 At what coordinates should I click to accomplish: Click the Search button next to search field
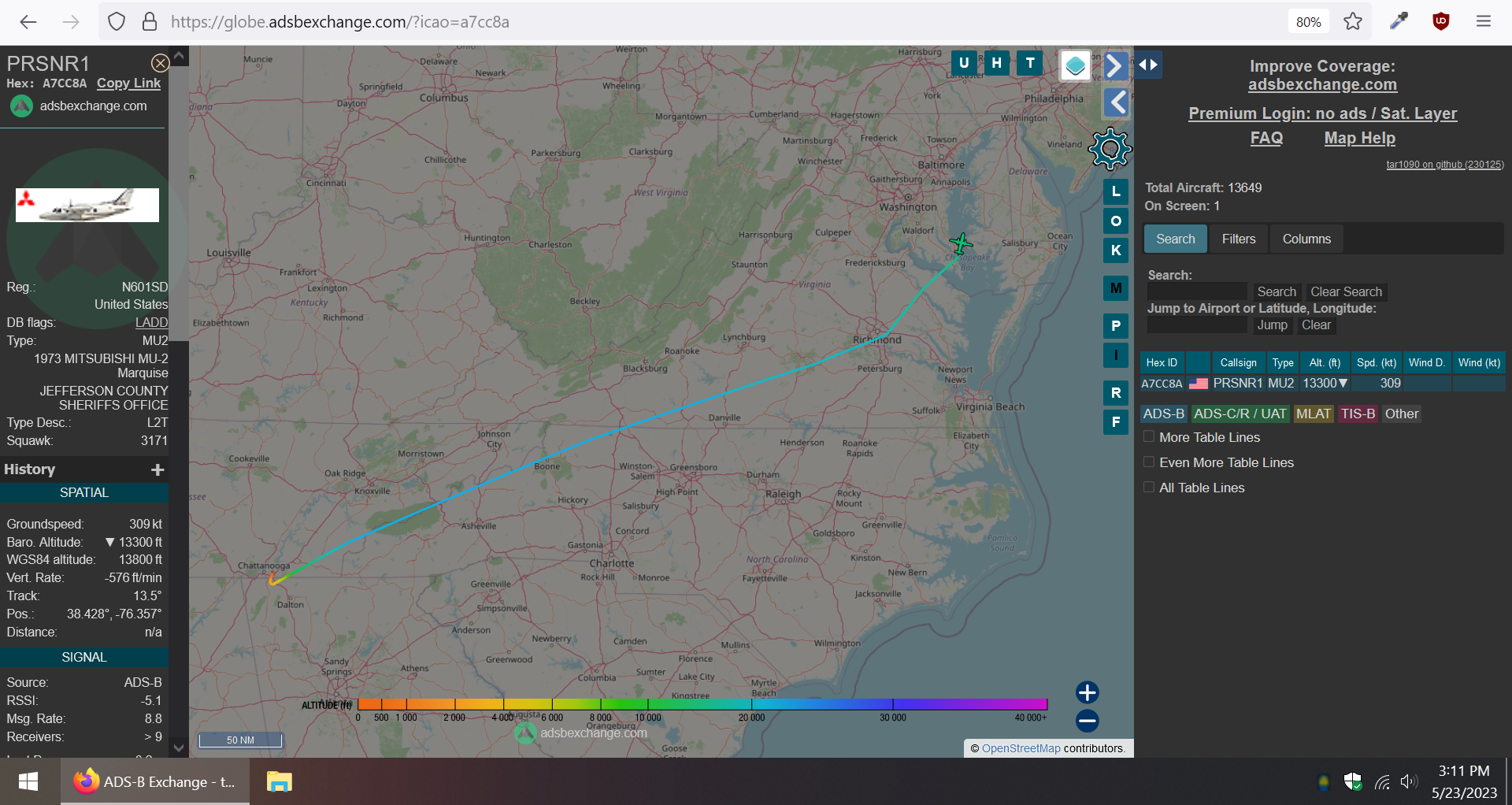pos(1277,292)
